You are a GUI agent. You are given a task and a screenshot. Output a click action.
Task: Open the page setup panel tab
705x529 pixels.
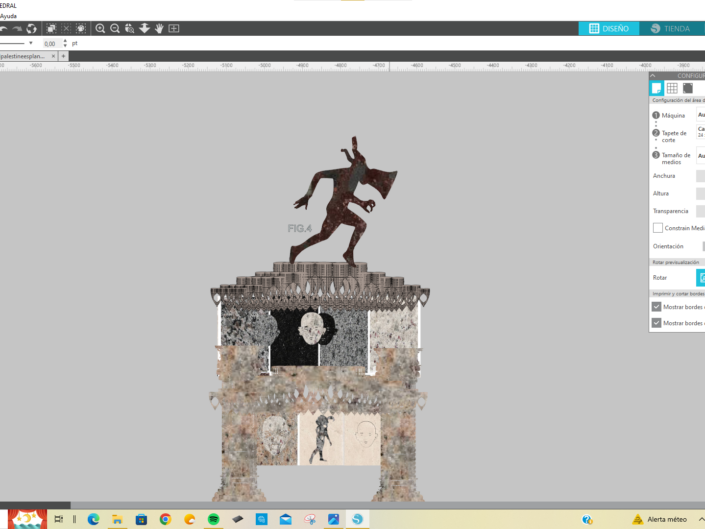coord(657,88)
